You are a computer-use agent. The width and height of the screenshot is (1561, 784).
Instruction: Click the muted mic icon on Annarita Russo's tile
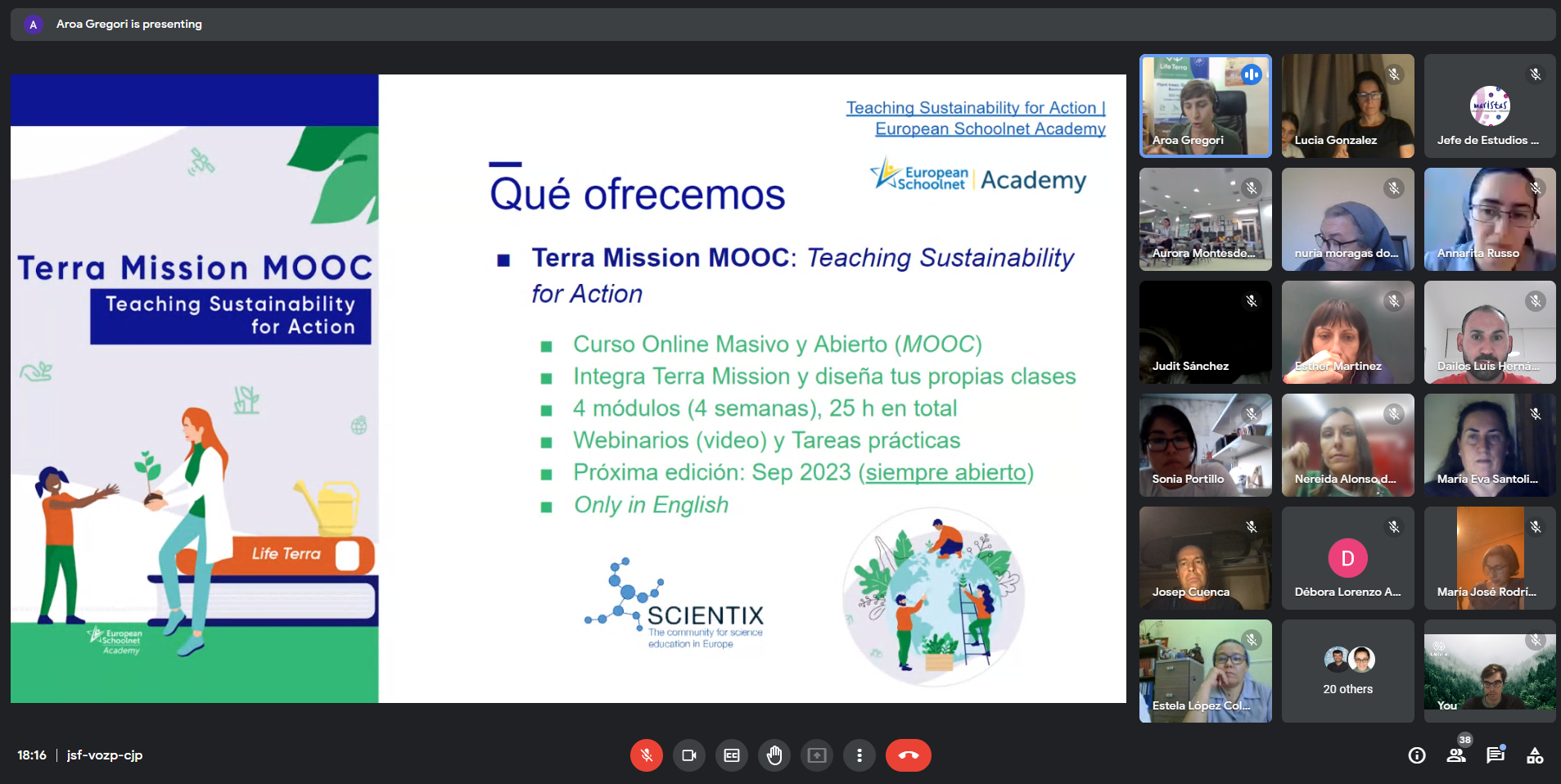pyautogui.click(x=1536, y=188)
